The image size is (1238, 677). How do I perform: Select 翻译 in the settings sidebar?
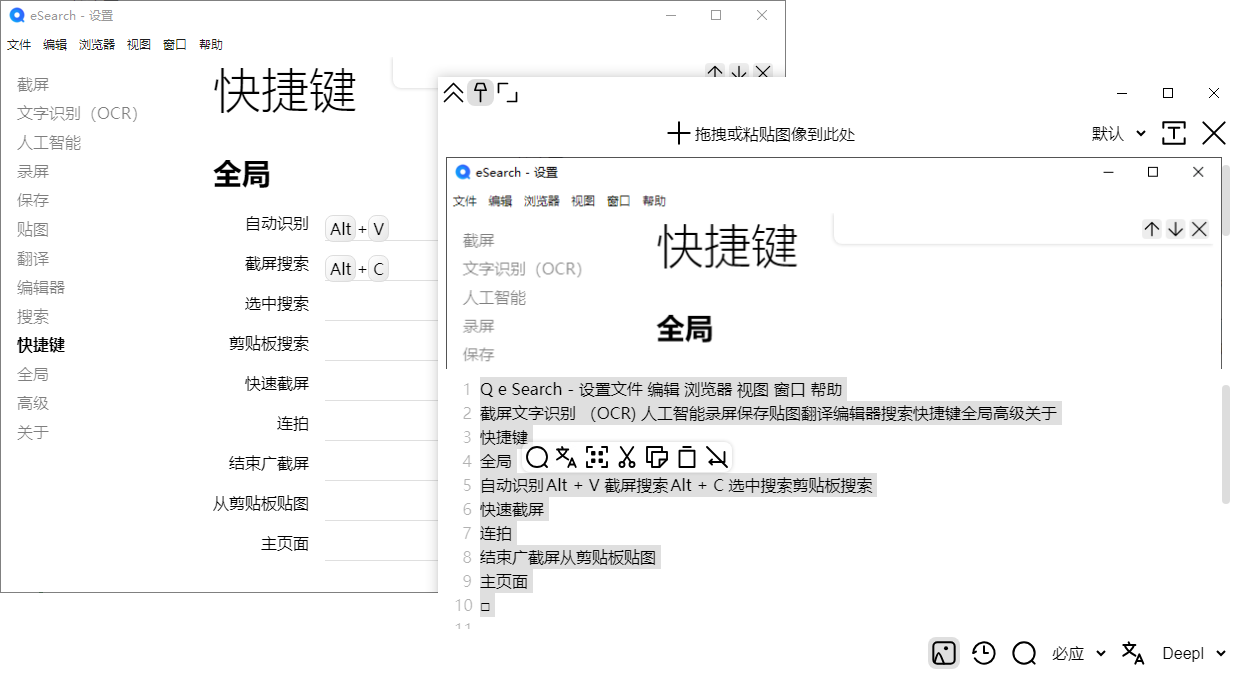click(x=33, y=259)
